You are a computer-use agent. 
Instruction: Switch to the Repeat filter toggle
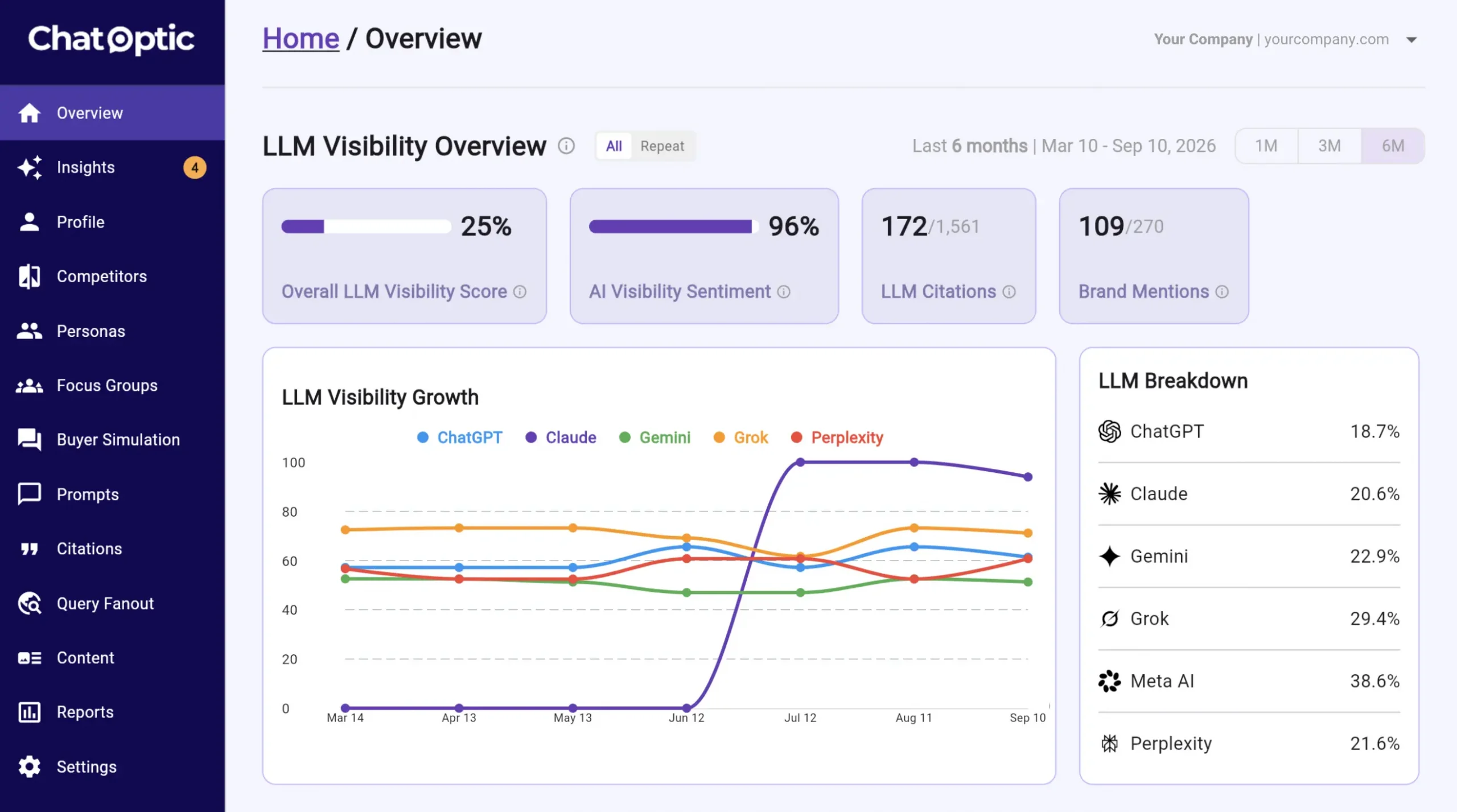click(x=662, y=146)
